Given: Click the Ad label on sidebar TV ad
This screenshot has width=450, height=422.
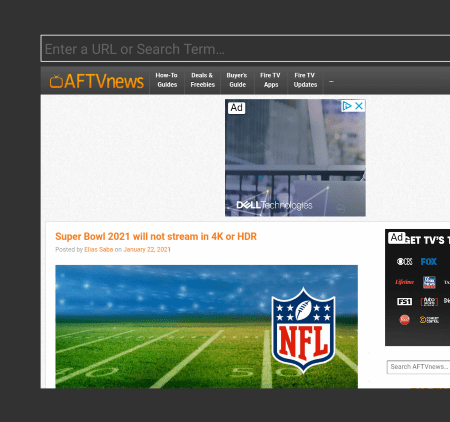Looking at the screenshot, I should 397,238.
